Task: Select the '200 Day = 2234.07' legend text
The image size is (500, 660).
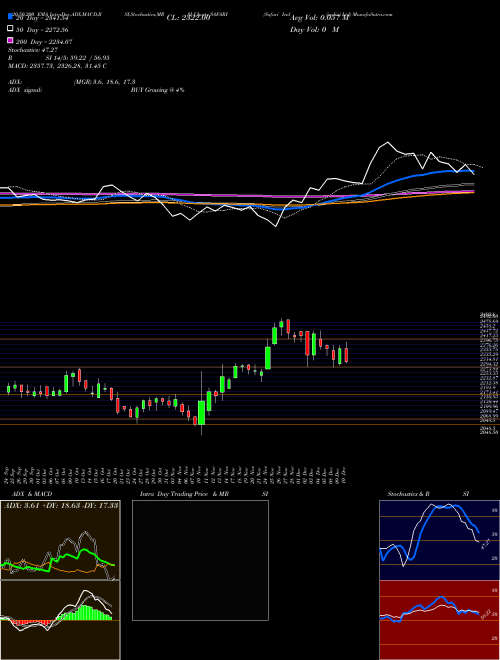Action: pos(44,42)
